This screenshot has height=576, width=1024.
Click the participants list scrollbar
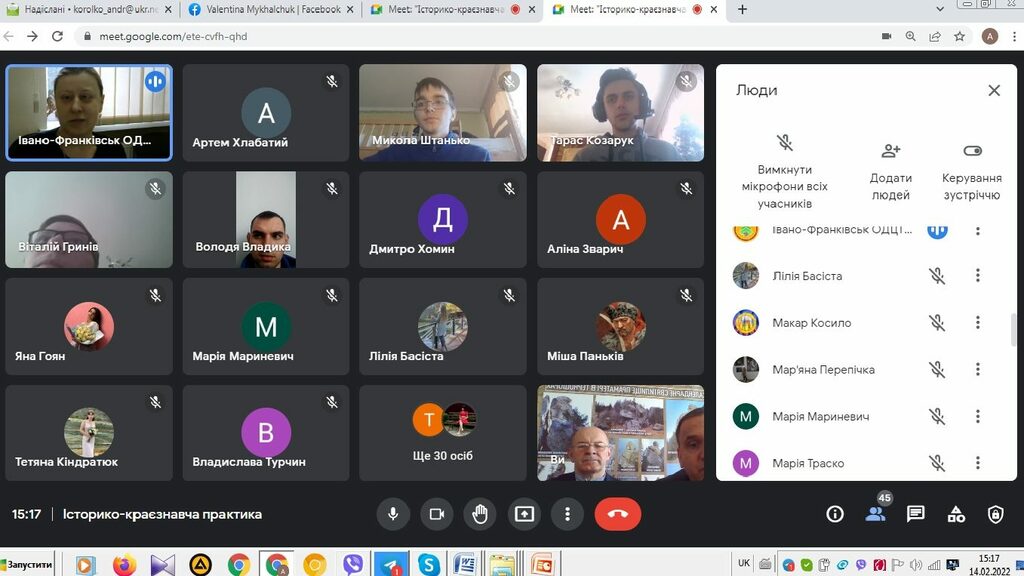click(1014, 328)
